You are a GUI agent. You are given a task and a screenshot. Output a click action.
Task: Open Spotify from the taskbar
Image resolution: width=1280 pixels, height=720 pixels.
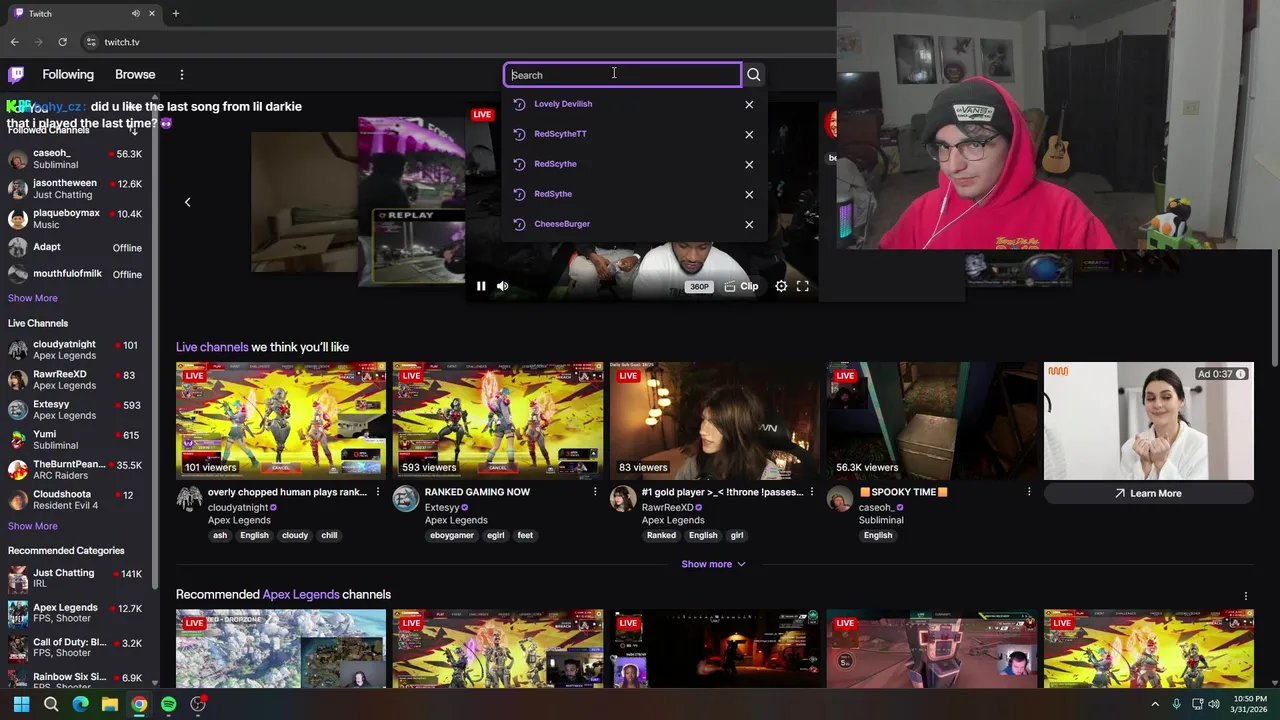coord(168,704)
